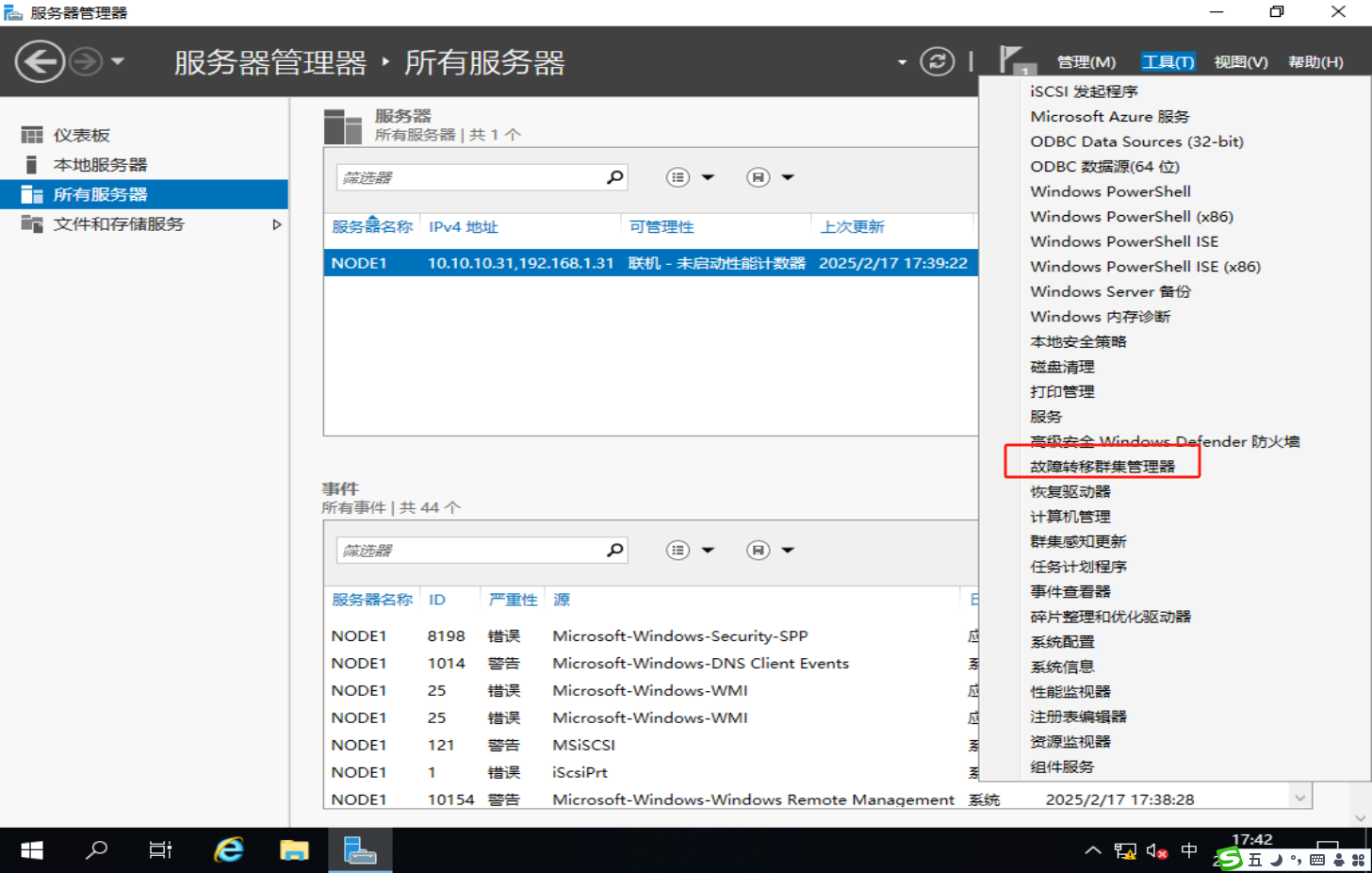Launch Internet Explorer from the taskbar
1372x873 pixels.
[228, 850]
